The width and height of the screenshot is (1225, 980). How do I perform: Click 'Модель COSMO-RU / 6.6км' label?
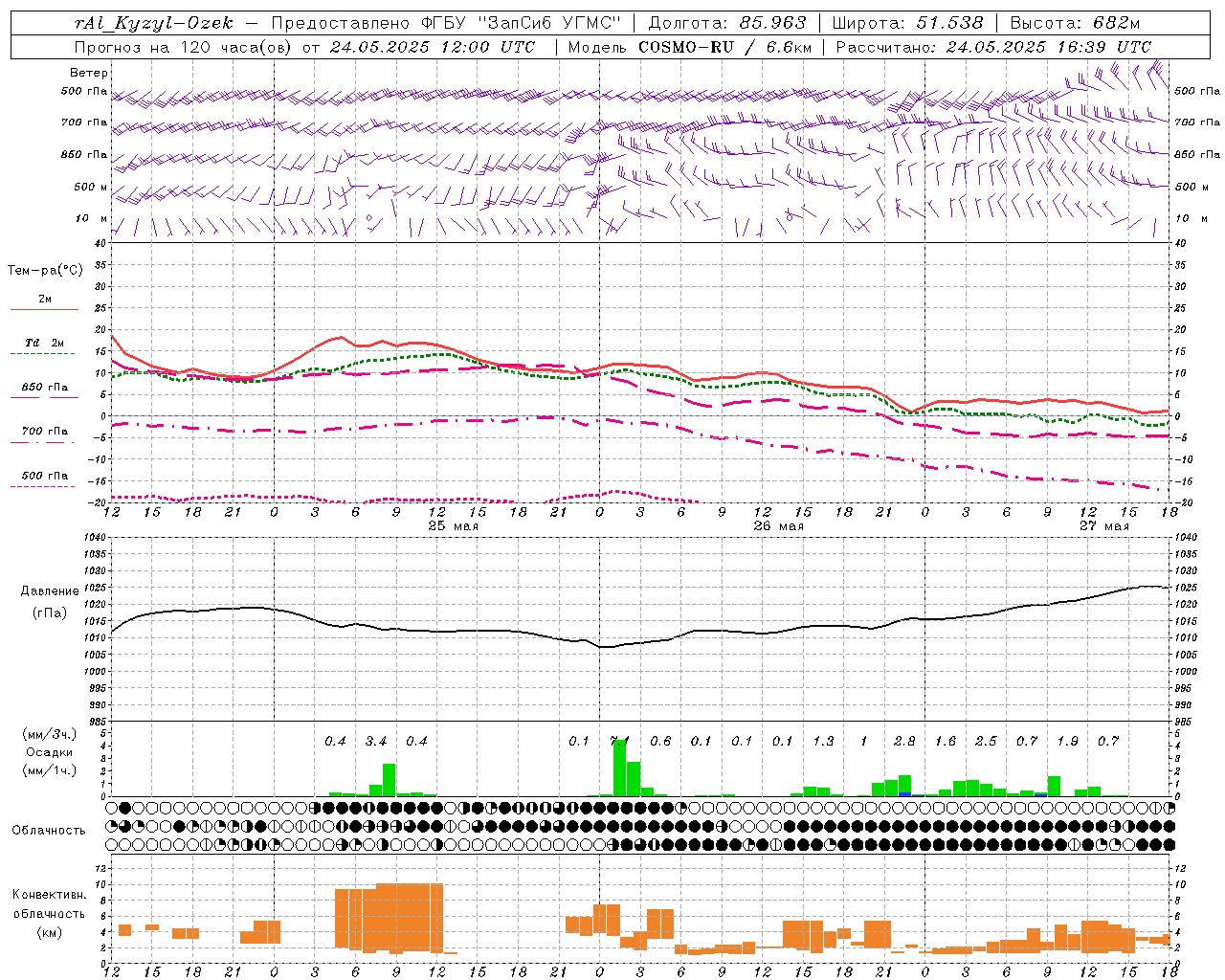(689, 47)
